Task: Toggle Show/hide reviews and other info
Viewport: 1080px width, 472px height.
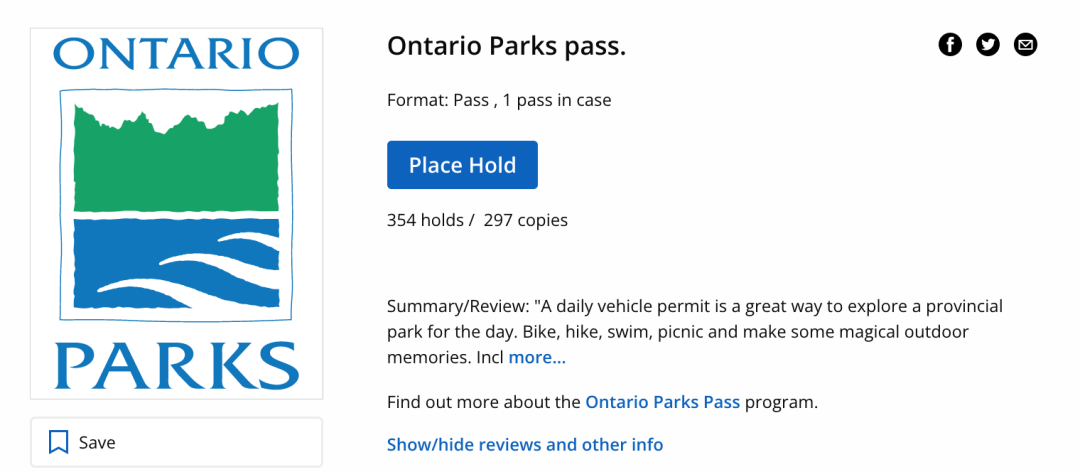Action: pyautogui.click(x=525, y=444)
